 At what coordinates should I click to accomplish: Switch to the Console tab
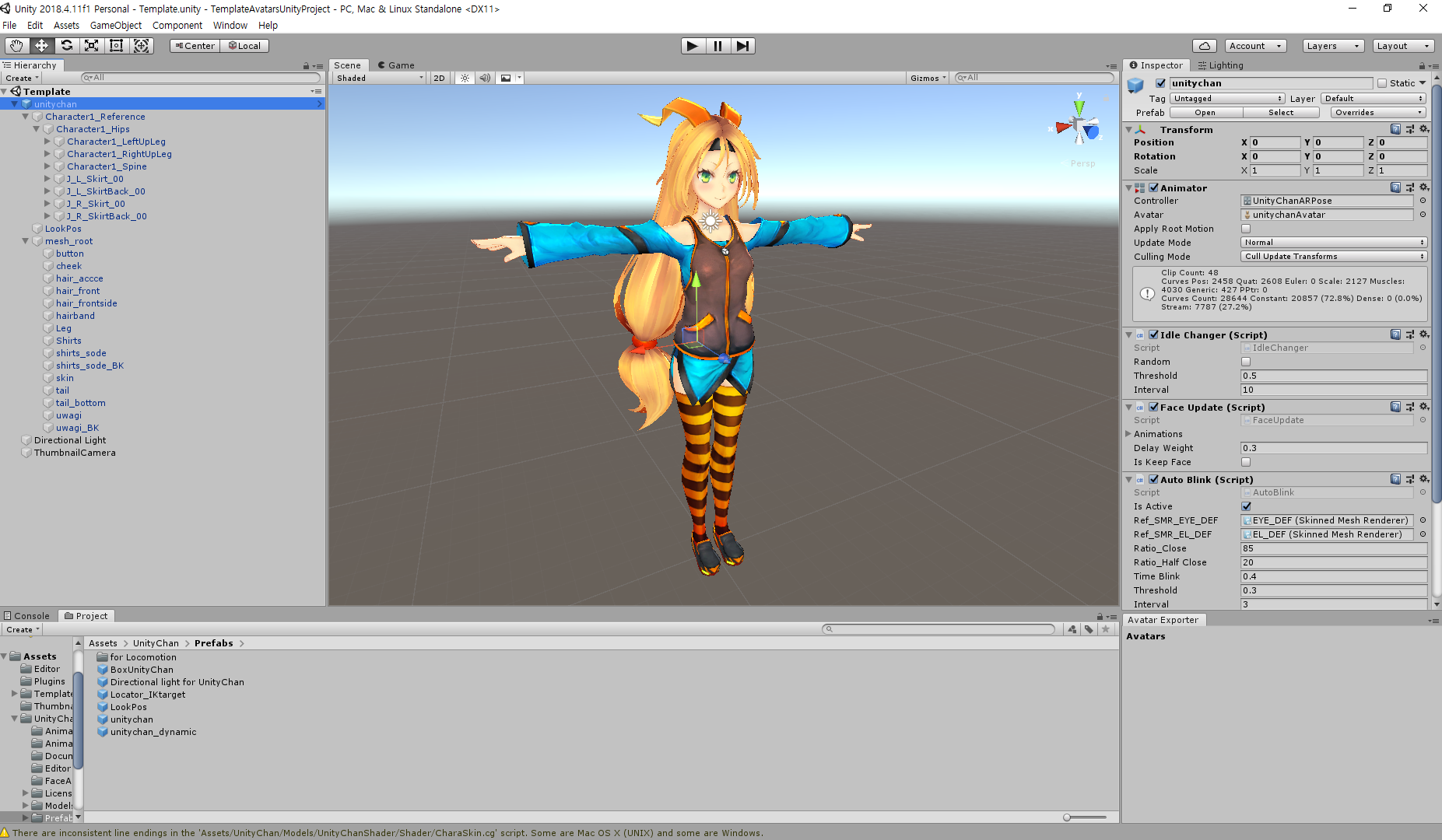click(26, 616)
